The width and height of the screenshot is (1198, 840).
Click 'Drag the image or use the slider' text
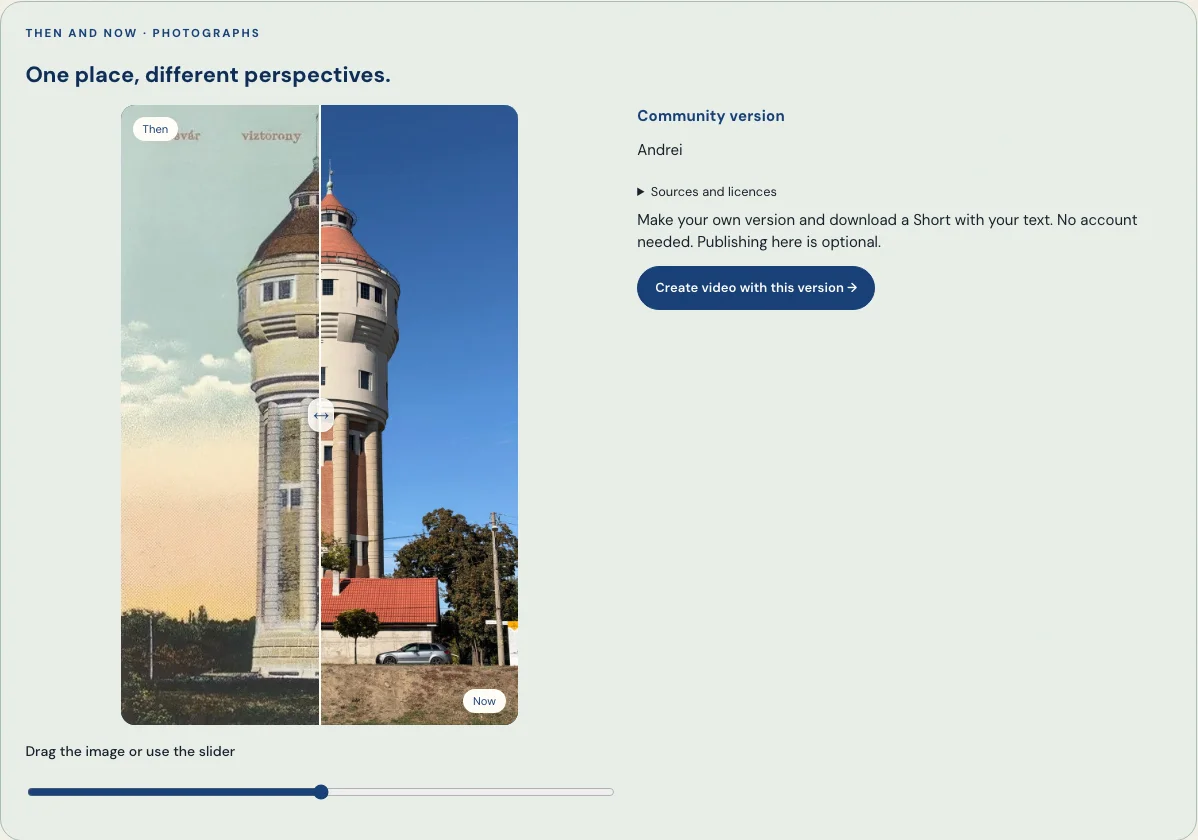(130, 751)
